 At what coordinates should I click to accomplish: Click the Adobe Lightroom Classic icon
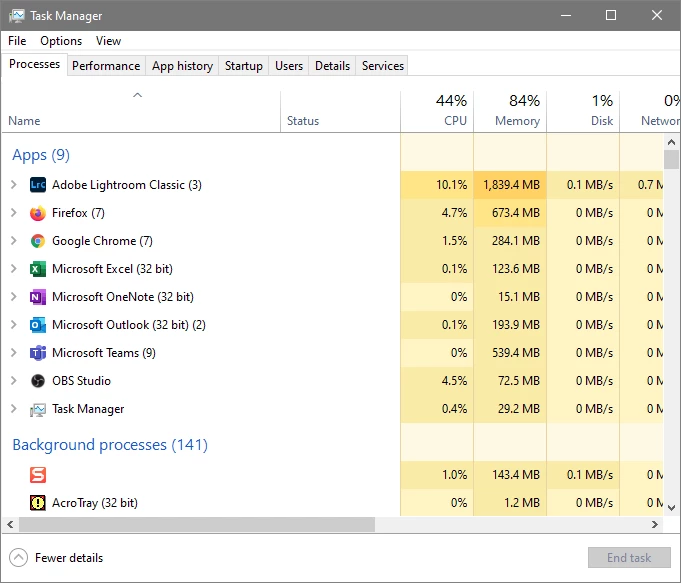click(38, 185)
